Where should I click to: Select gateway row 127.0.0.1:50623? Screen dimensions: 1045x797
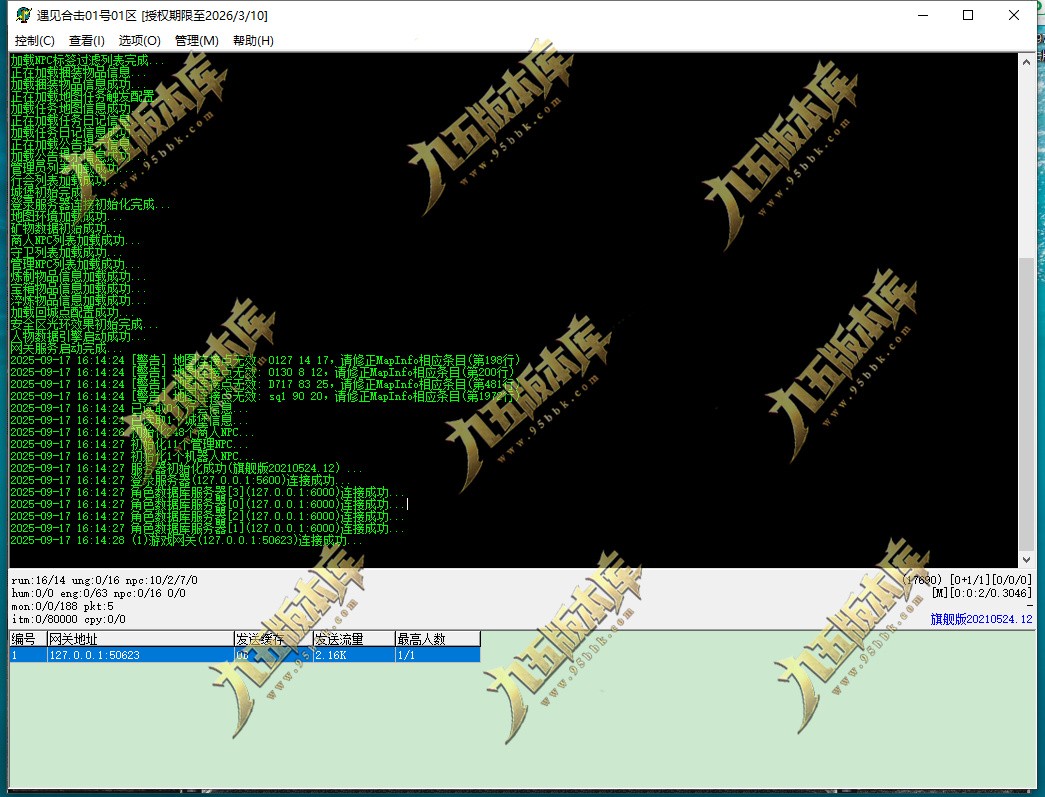[245, 655]
